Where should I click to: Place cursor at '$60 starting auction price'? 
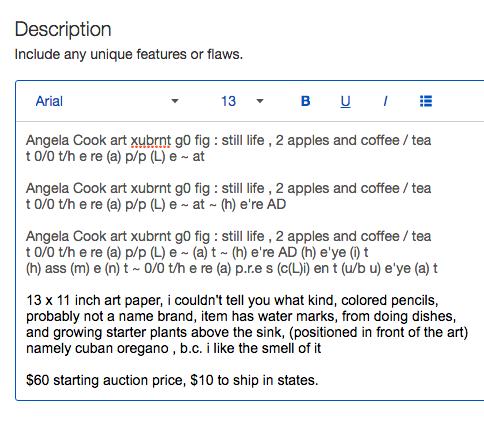click(x=105, y=380)
